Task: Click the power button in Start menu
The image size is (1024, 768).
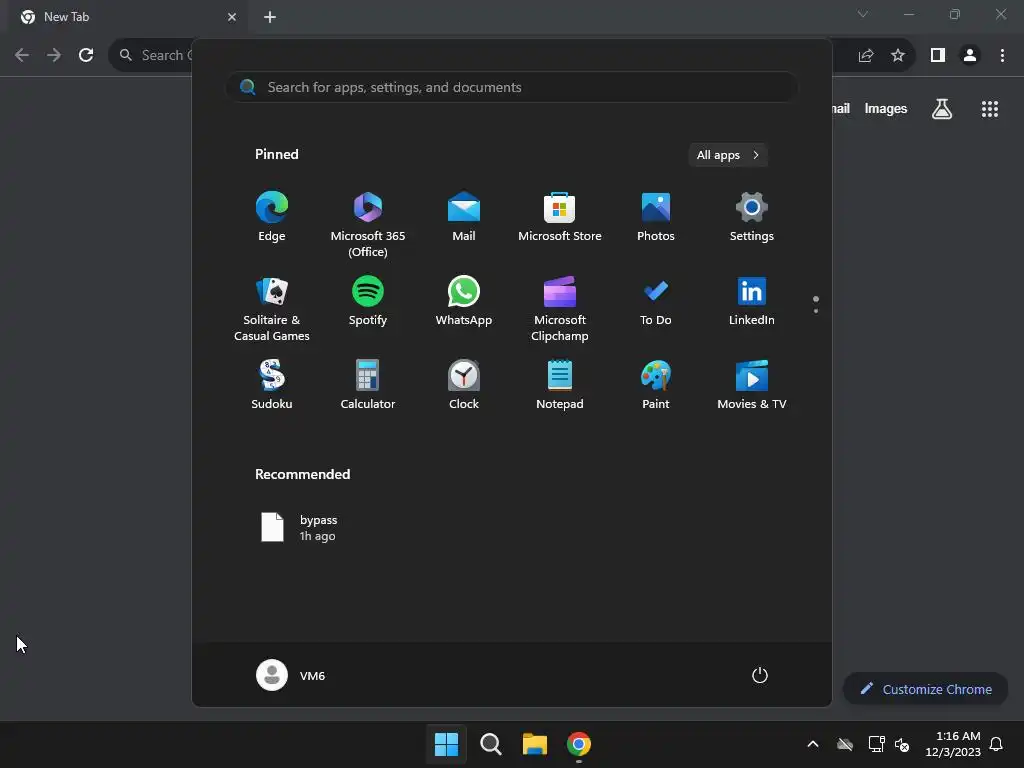Action: 760,675
